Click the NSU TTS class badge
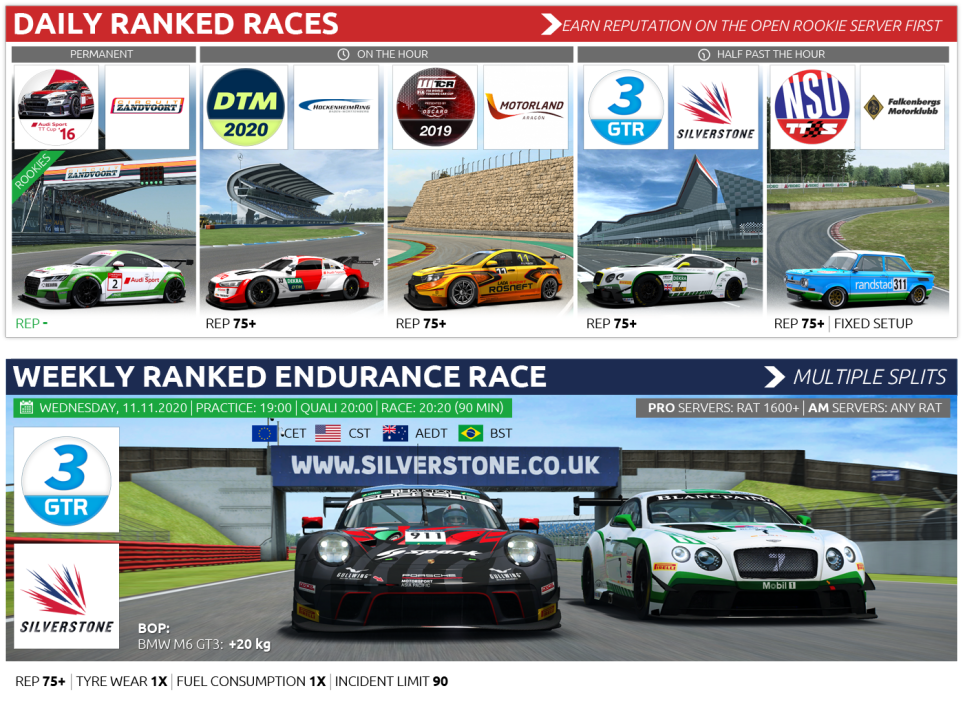963x706 pixels. tap(813, 107)
